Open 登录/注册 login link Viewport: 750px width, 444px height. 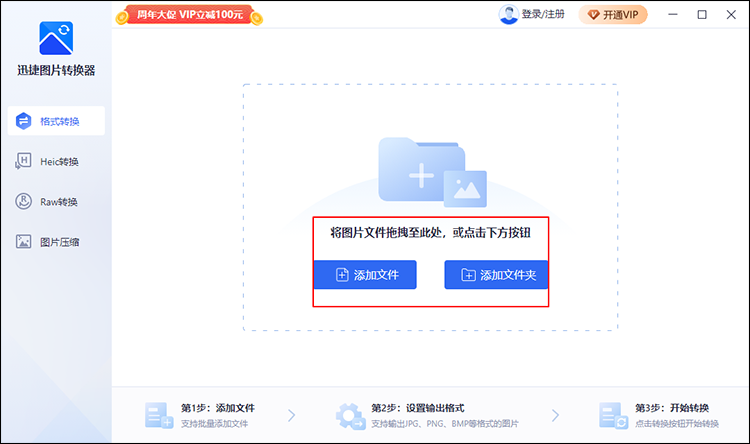pos(543,14)
